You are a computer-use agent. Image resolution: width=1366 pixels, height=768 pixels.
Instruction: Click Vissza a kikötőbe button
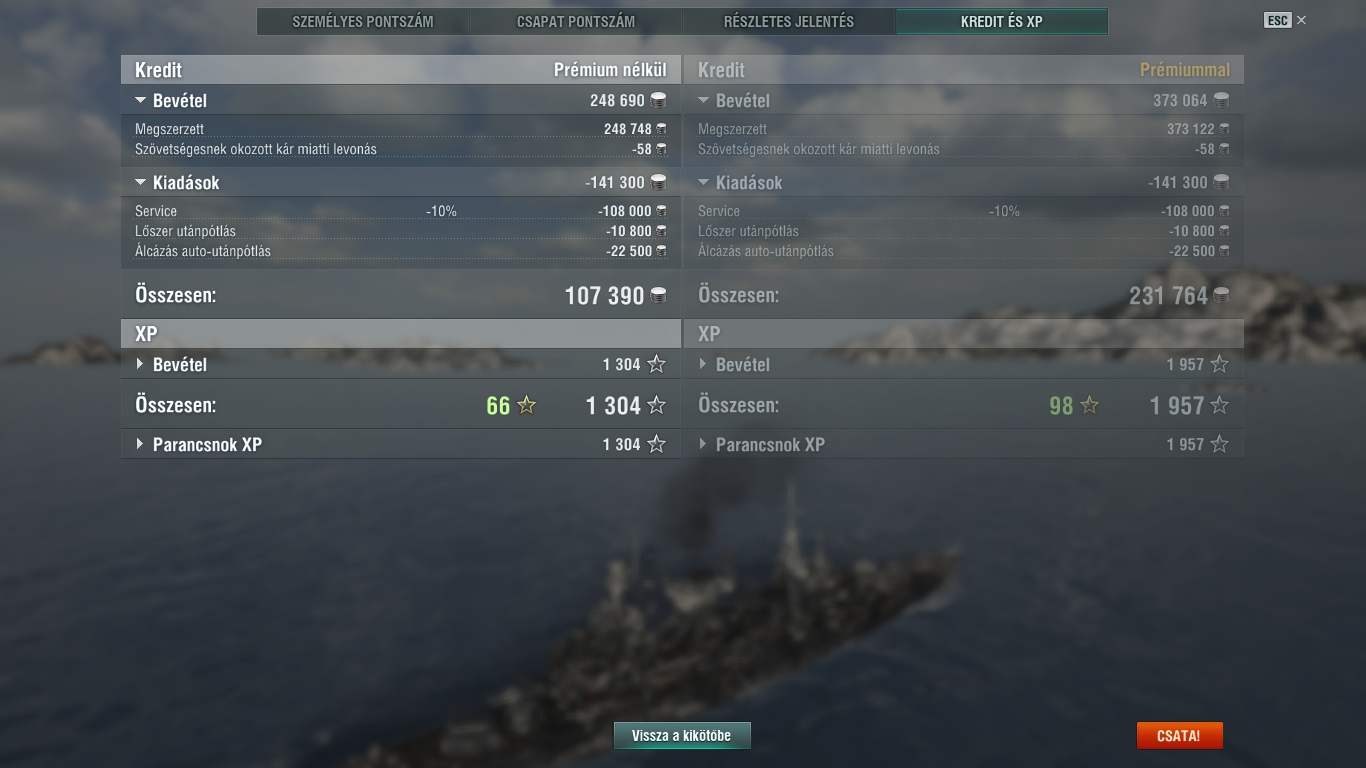pyautogui.click(x=682, y=736)
